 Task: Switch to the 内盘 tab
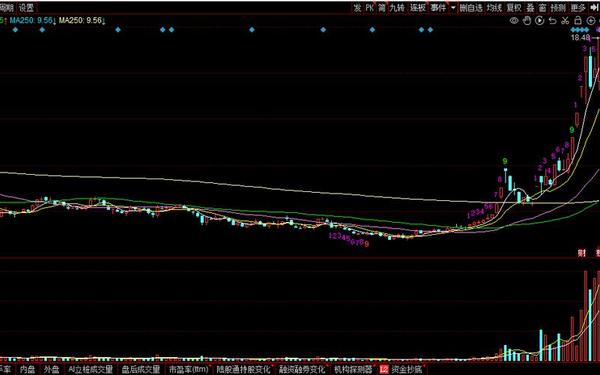pos(27,370)
